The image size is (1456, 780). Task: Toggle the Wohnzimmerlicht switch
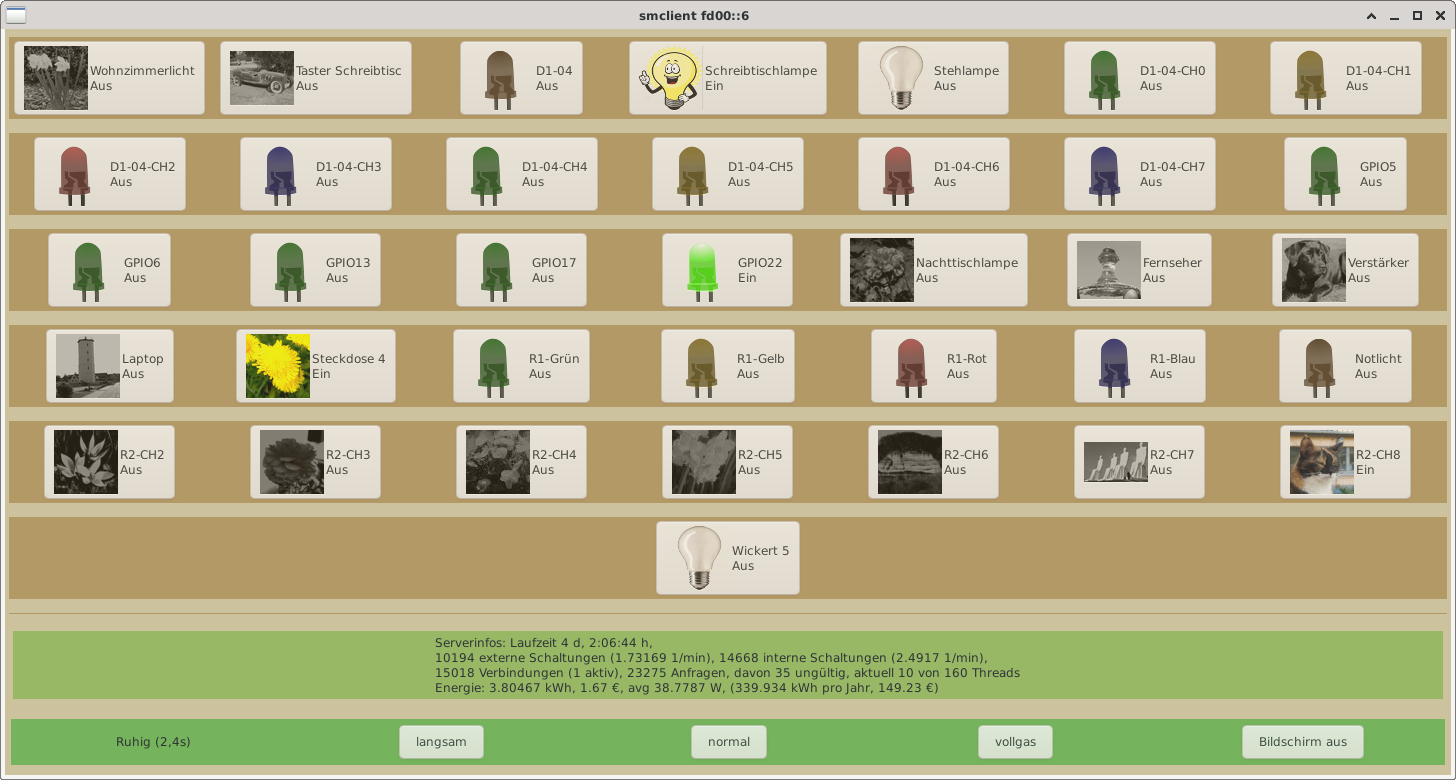tap(109, 78)
